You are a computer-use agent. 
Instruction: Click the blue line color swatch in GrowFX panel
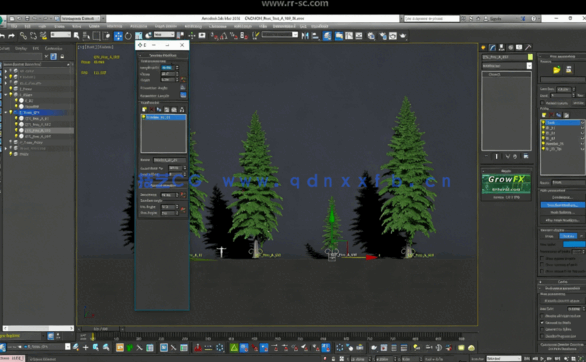(x=574, y=244)
